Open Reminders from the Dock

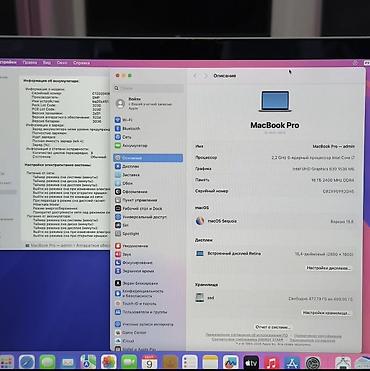(190, 362)
